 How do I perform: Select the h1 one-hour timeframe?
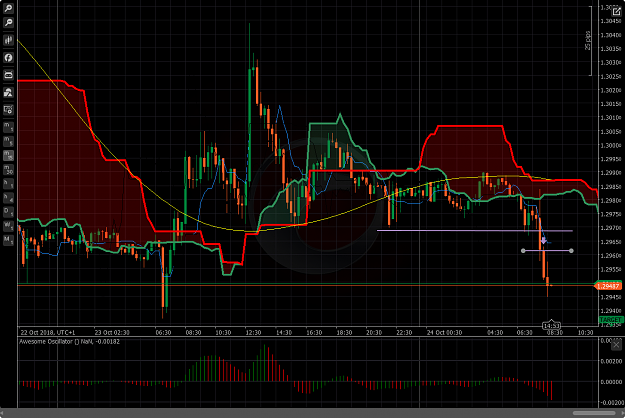pyautogui.click(x=8, y=184)
